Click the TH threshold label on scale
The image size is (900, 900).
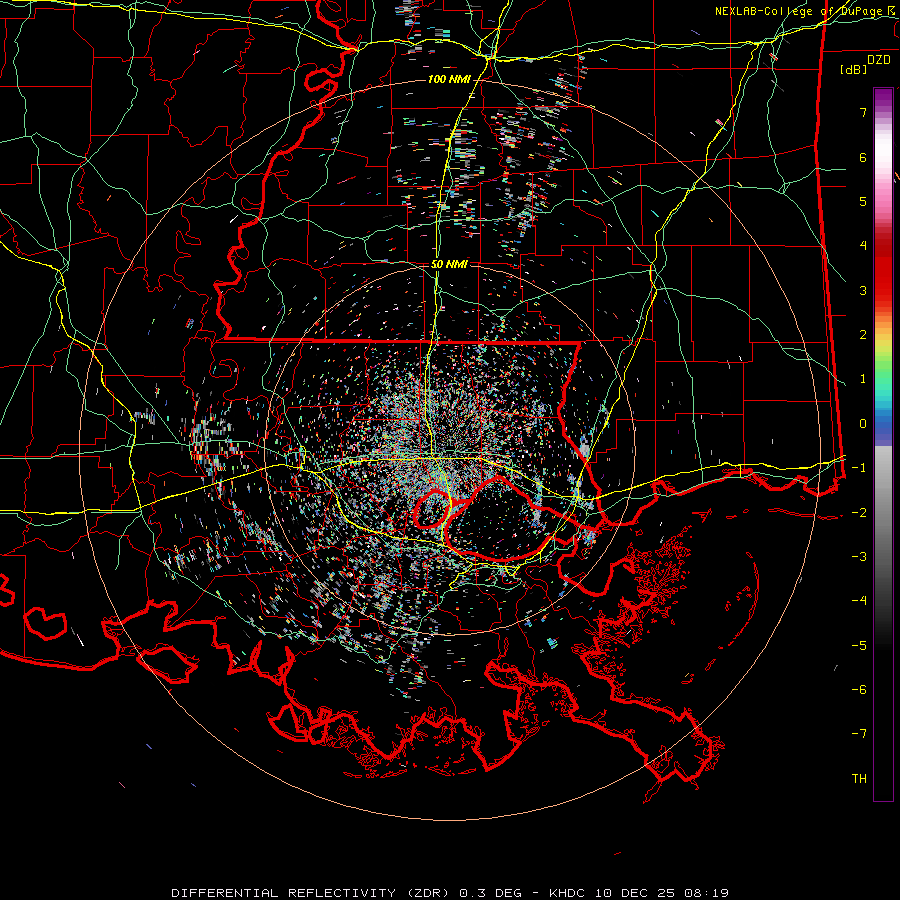click(x=859, y=778)
